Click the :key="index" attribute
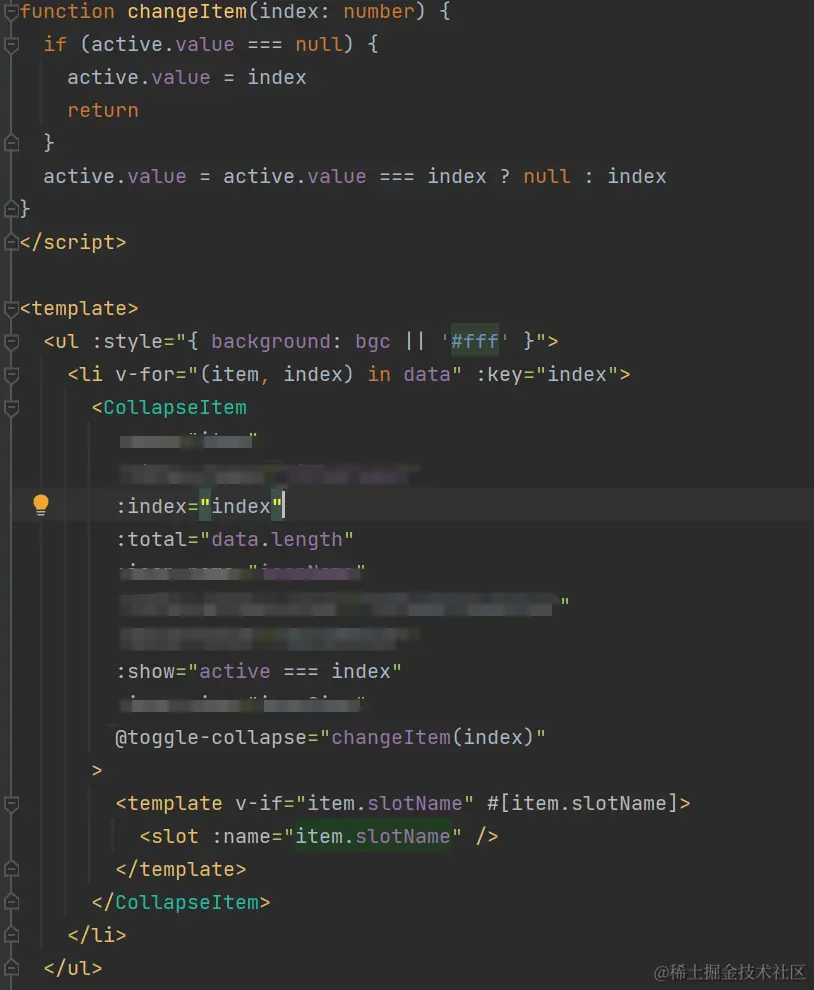Viewport: 814px width, 990px height. point(547,374)
